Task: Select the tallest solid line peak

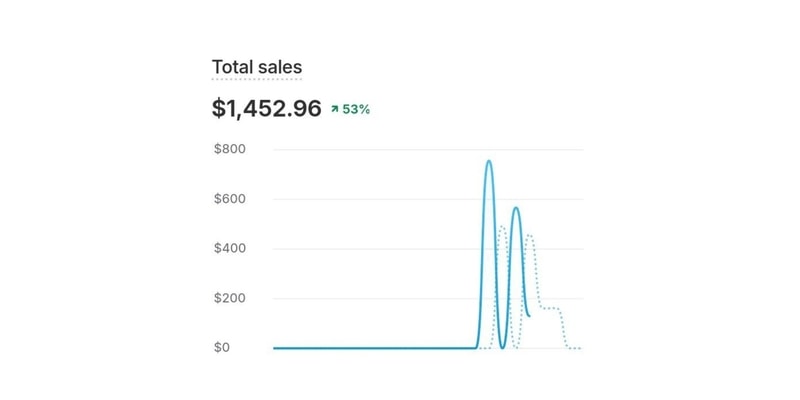Action: click(489, 161)
